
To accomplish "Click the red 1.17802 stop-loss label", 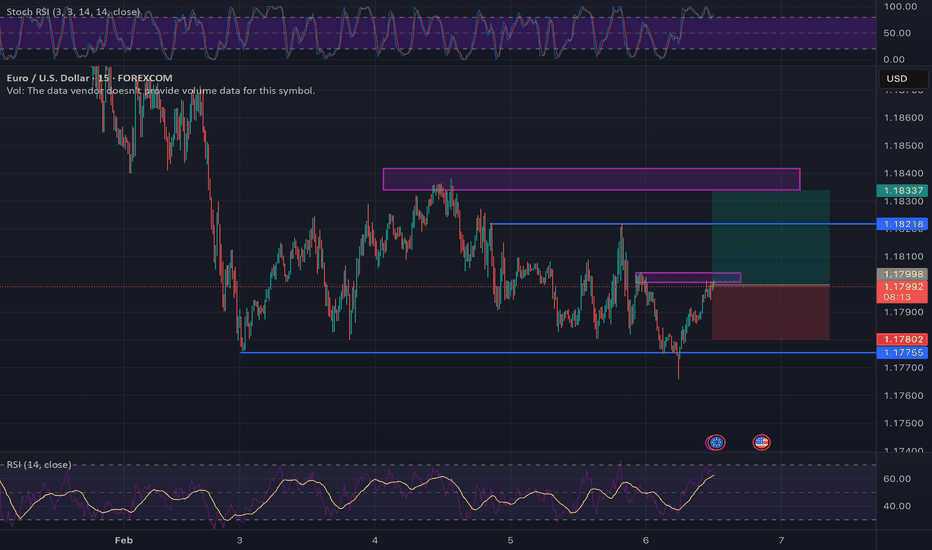I will 902,340.
